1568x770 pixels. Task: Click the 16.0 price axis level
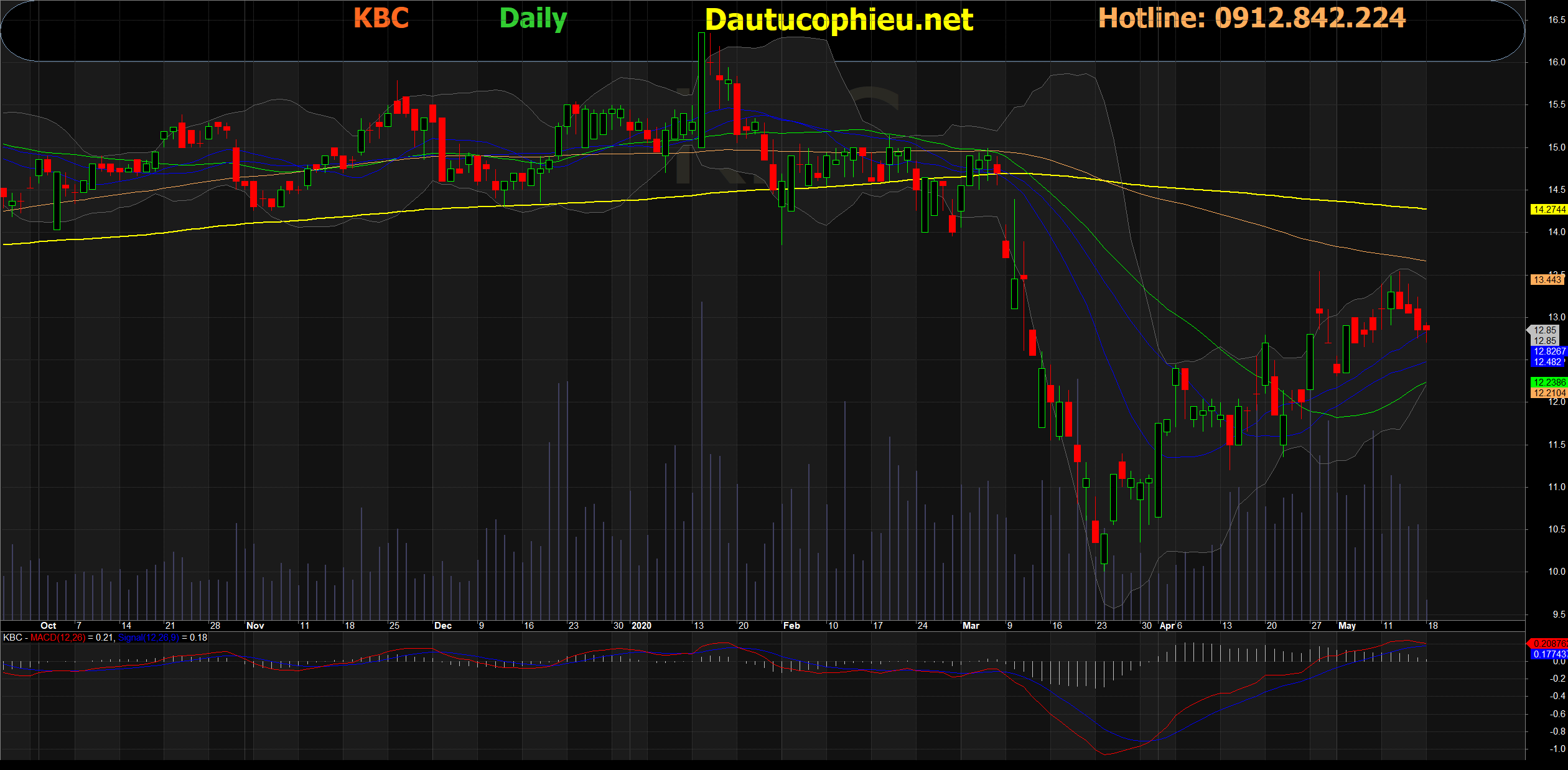click(x=1556, y=62)
